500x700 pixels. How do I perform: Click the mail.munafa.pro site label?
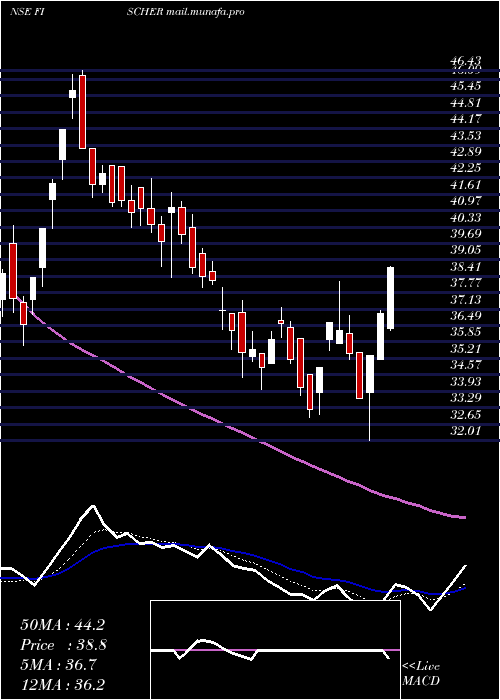205,12
